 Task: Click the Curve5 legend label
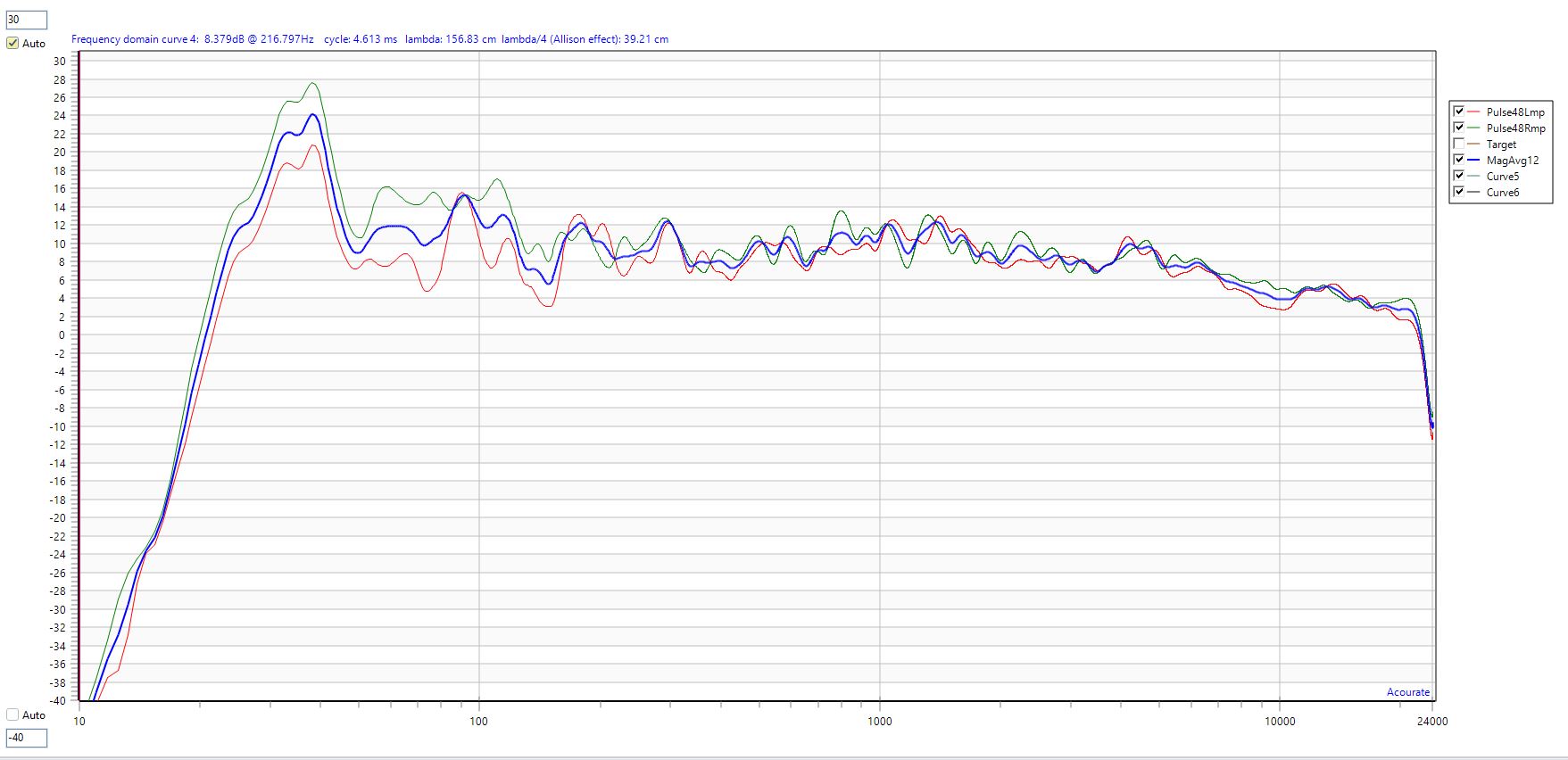1503,177
